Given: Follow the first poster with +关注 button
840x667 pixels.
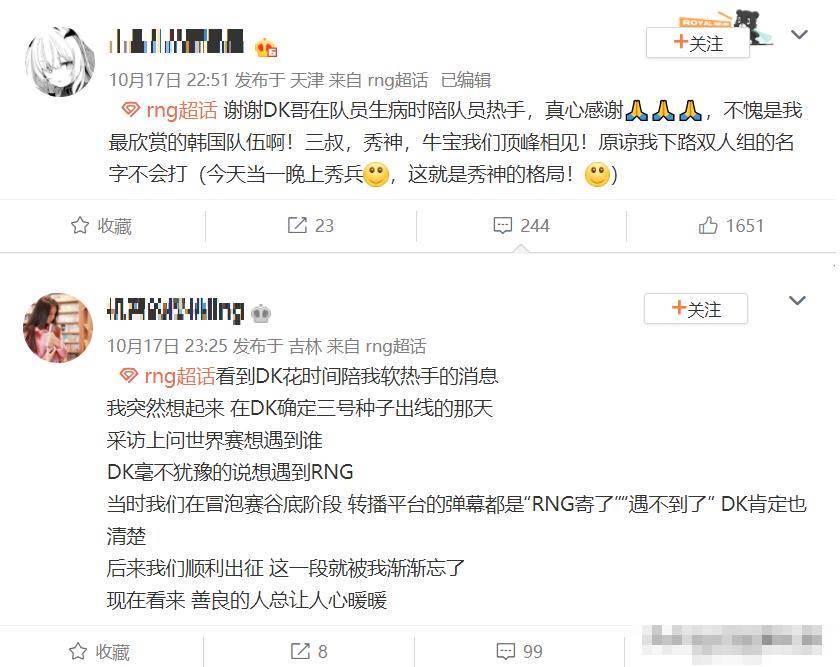Looking at the screenshot, I should [x=698, y=43].
